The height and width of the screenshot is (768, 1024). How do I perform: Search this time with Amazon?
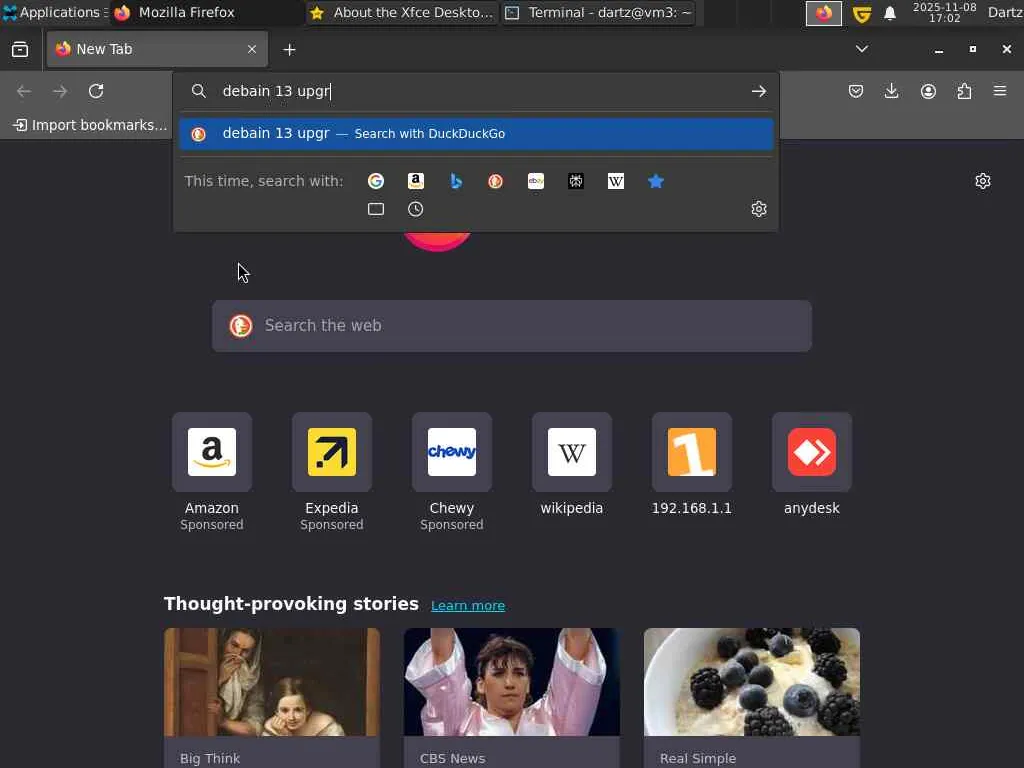(x=416, y=181)
